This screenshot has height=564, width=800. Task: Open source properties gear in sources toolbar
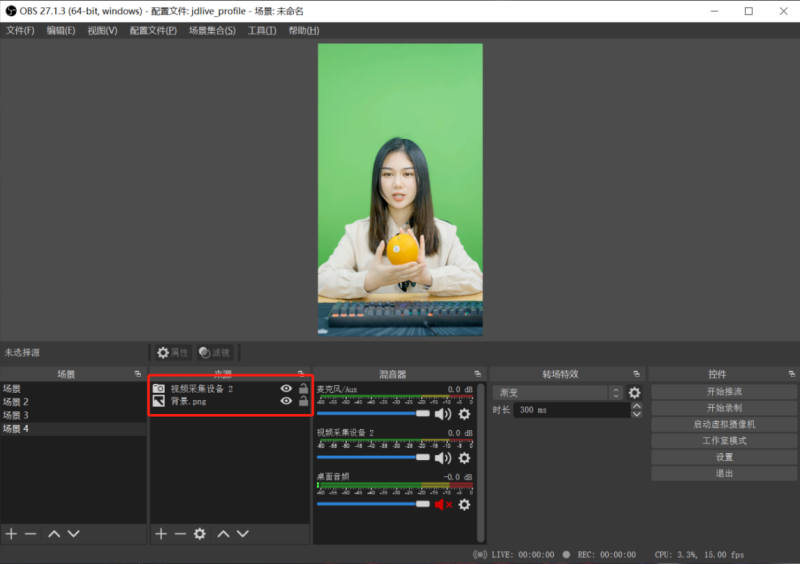[200, 534]
